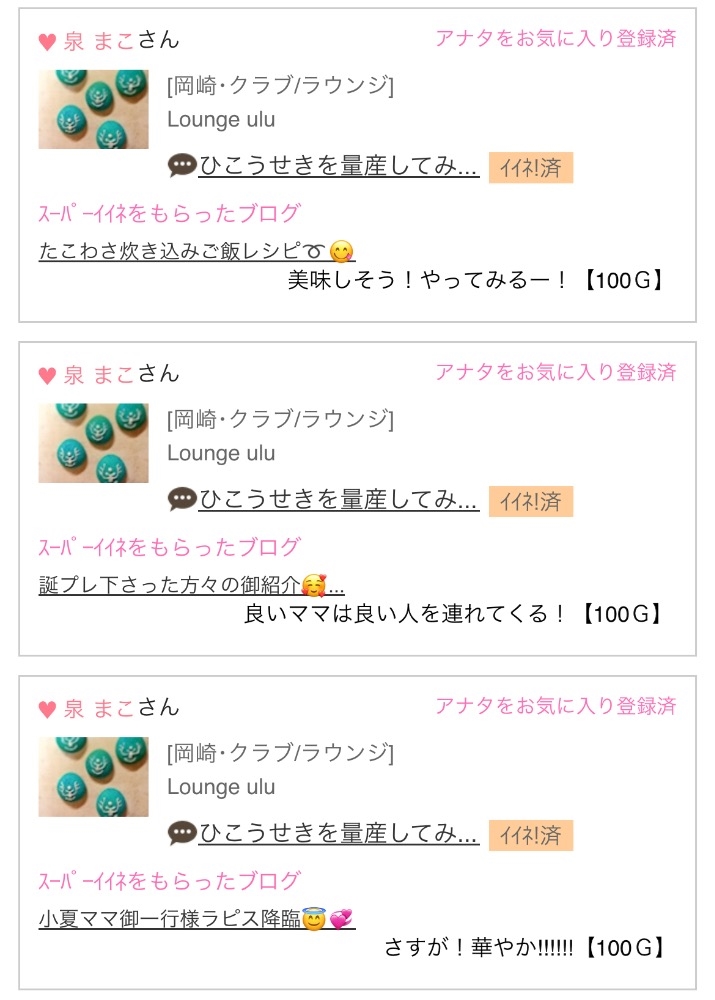The width and height of the screenshot is (715, 1000).
Task: Click the heart icon in the 小夏ママ blog card
Action: pyautogui.click(x=47, y=710)
